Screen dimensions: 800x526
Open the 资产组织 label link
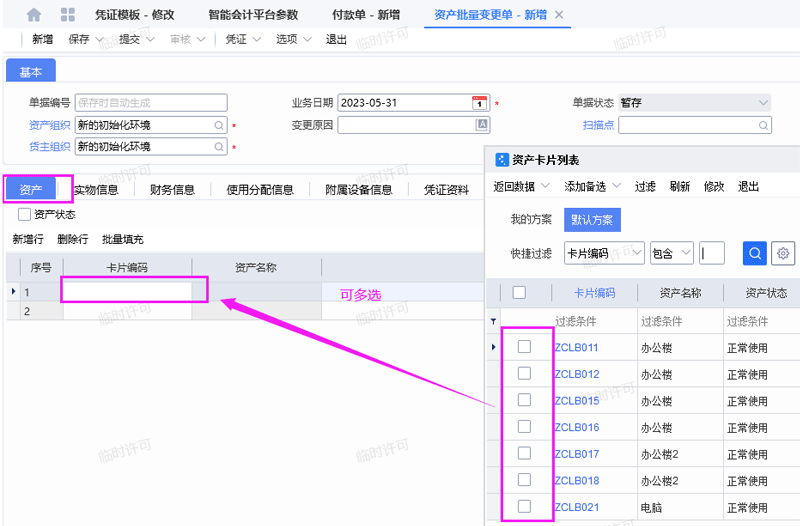49,125
